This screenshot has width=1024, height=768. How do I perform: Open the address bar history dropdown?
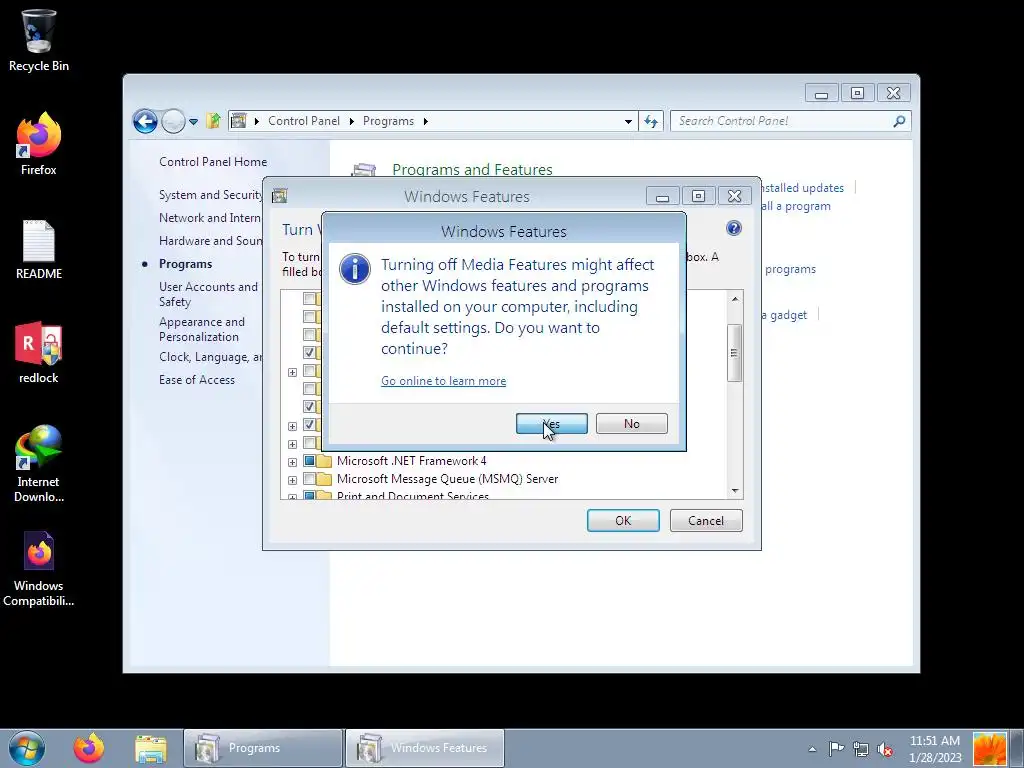[628, 121]
